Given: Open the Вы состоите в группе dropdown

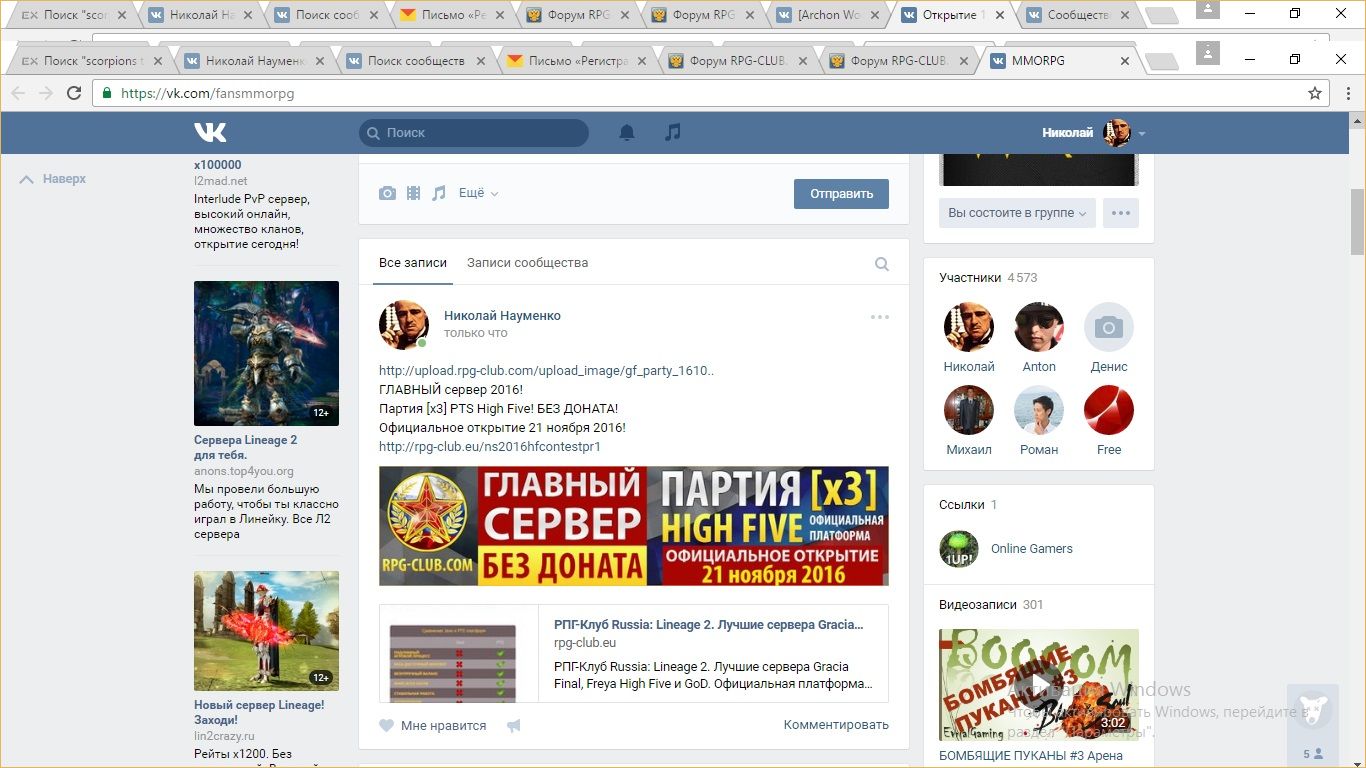Looking at the screenshot, I should [x=1017, y=213].
